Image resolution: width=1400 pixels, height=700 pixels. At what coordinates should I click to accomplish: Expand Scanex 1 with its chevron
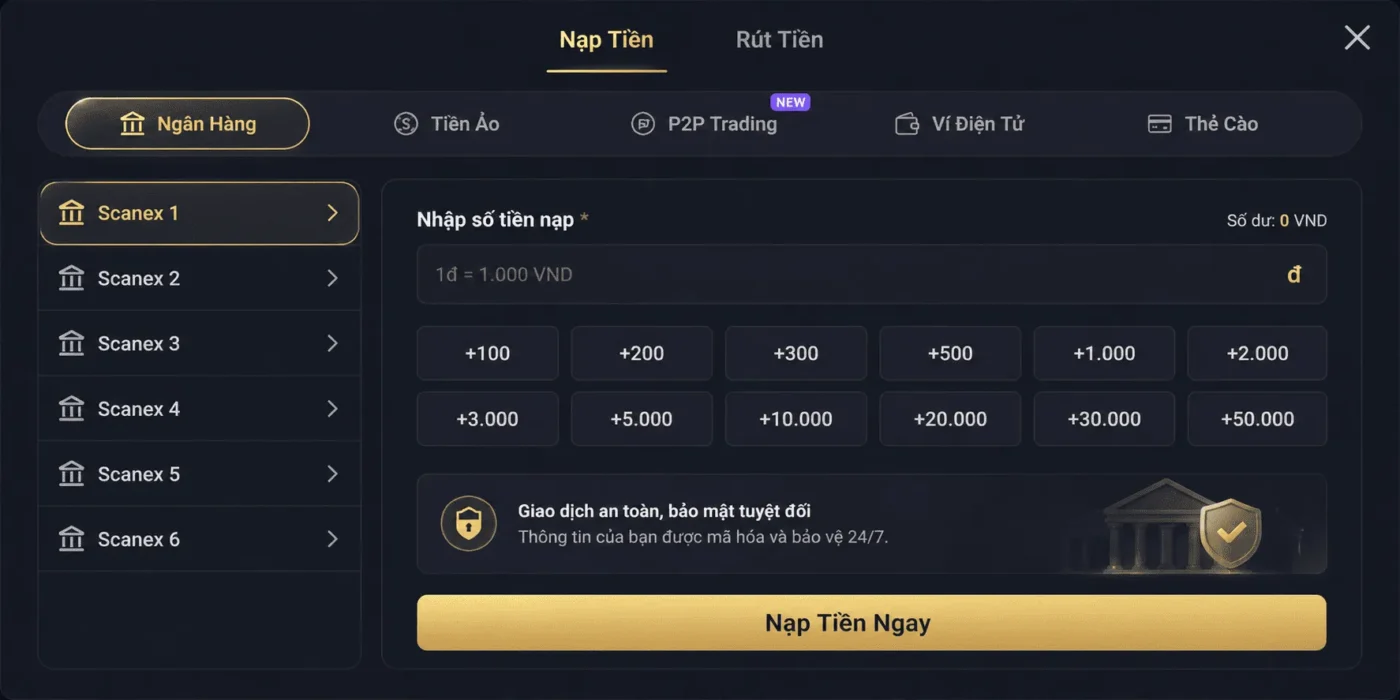click(x=334, y=213)
